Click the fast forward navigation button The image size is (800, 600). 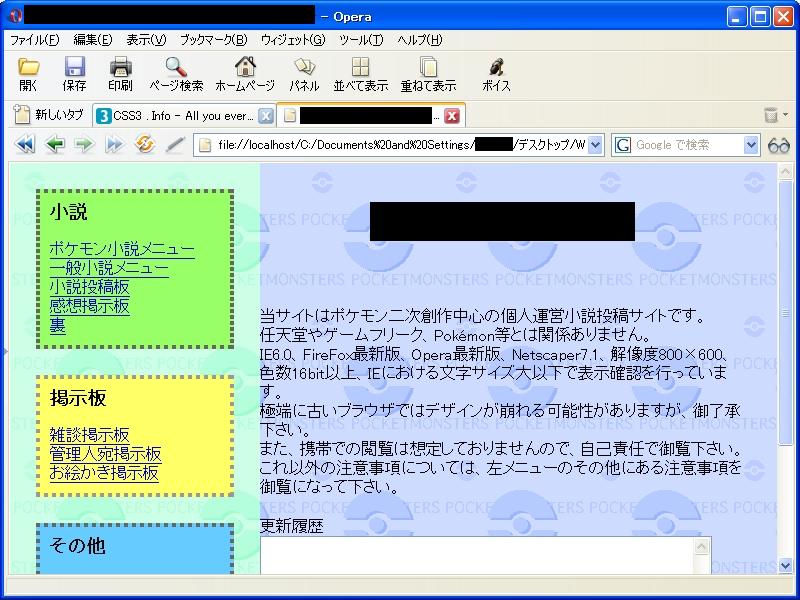tap(114, 145)
